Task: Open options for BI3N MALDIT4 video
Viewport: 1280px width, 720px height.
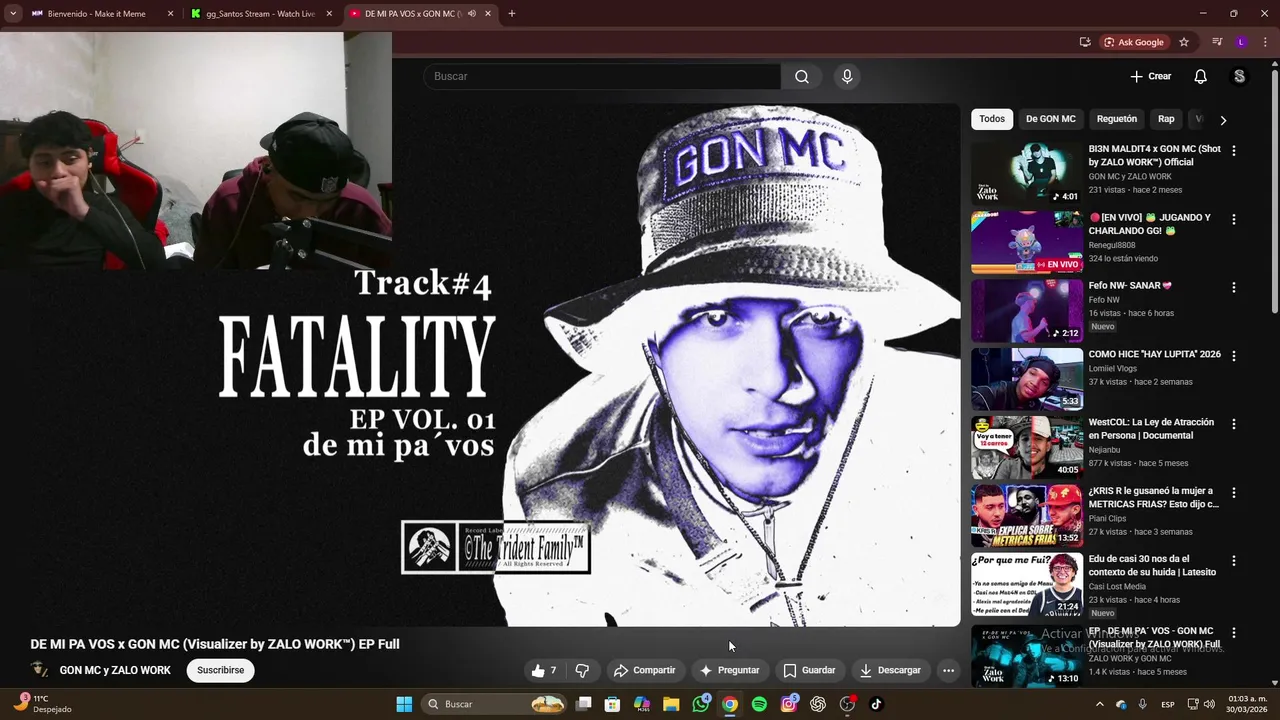Action: pos(1233,150)
